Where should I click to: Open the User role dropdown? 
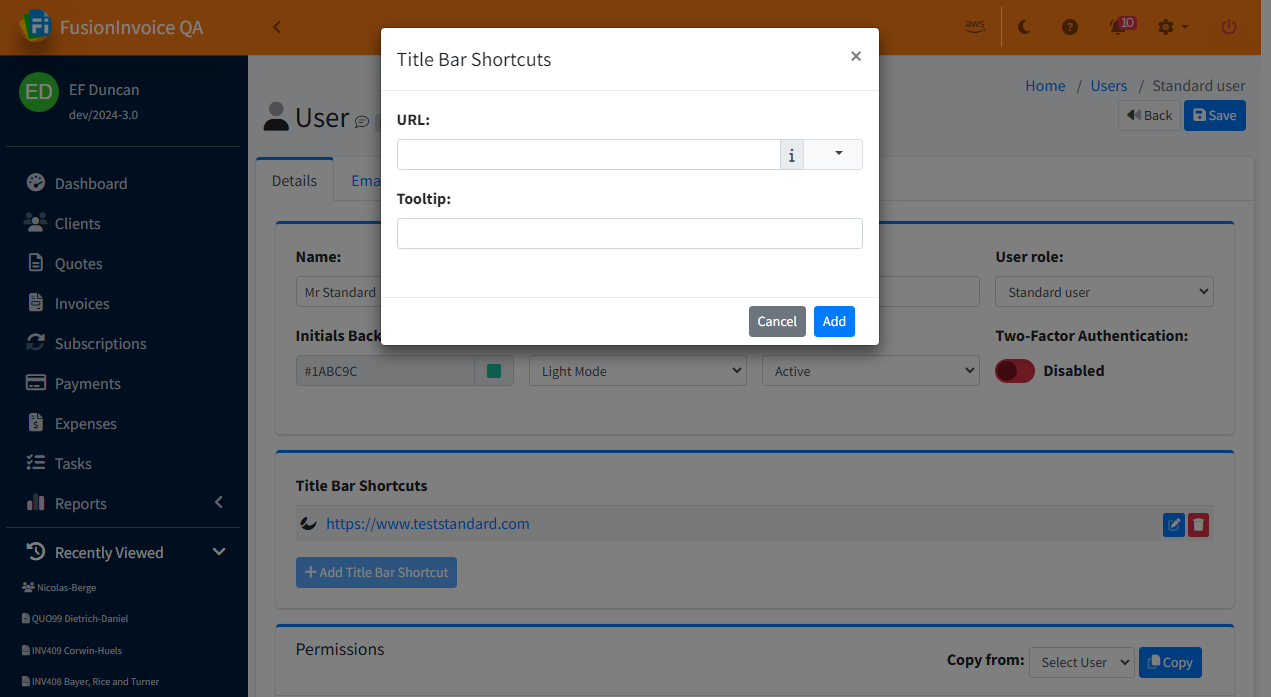[1103, 292]
